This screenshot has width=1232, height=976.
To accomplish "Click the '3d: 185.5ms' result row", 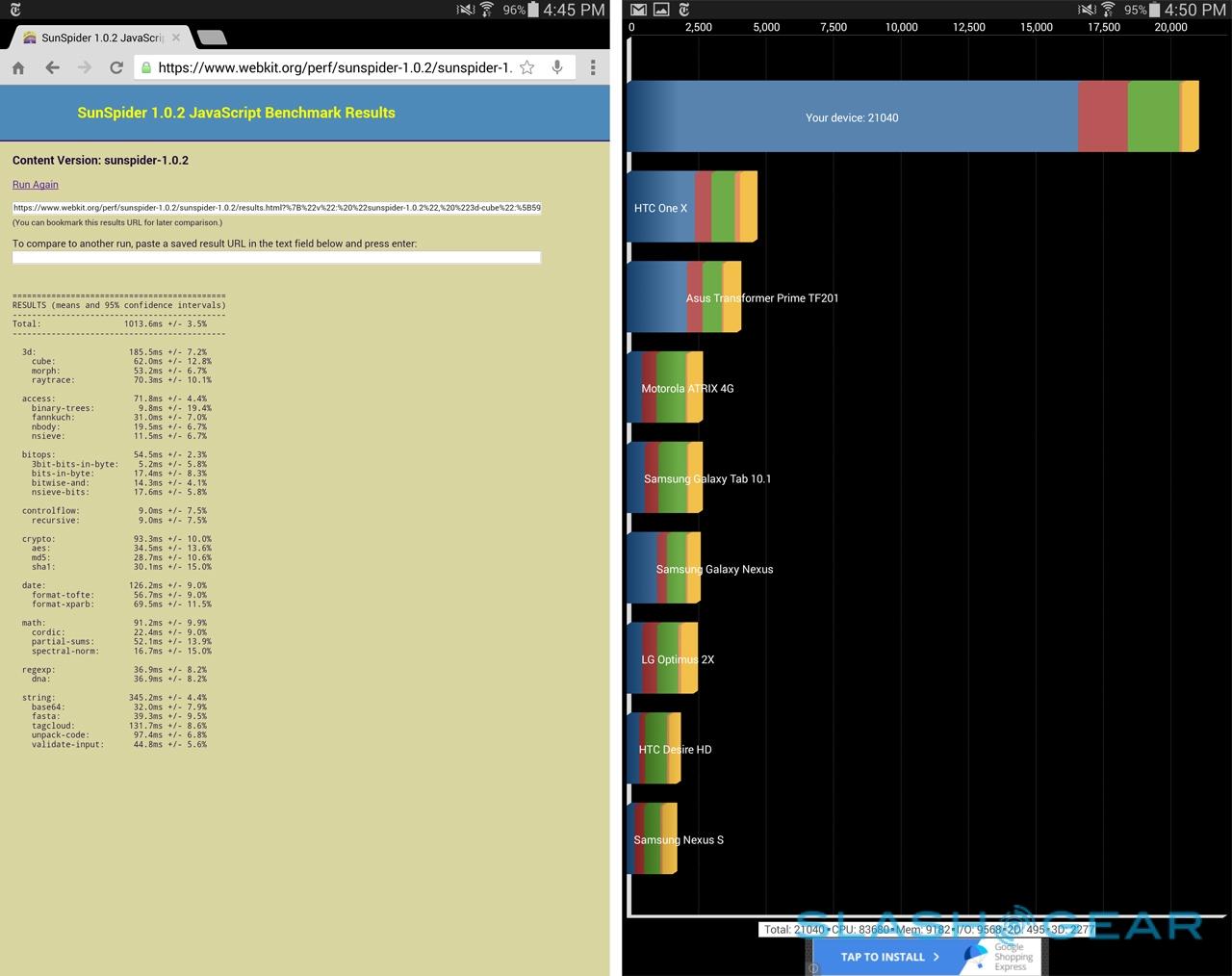I will click(115, 352).
